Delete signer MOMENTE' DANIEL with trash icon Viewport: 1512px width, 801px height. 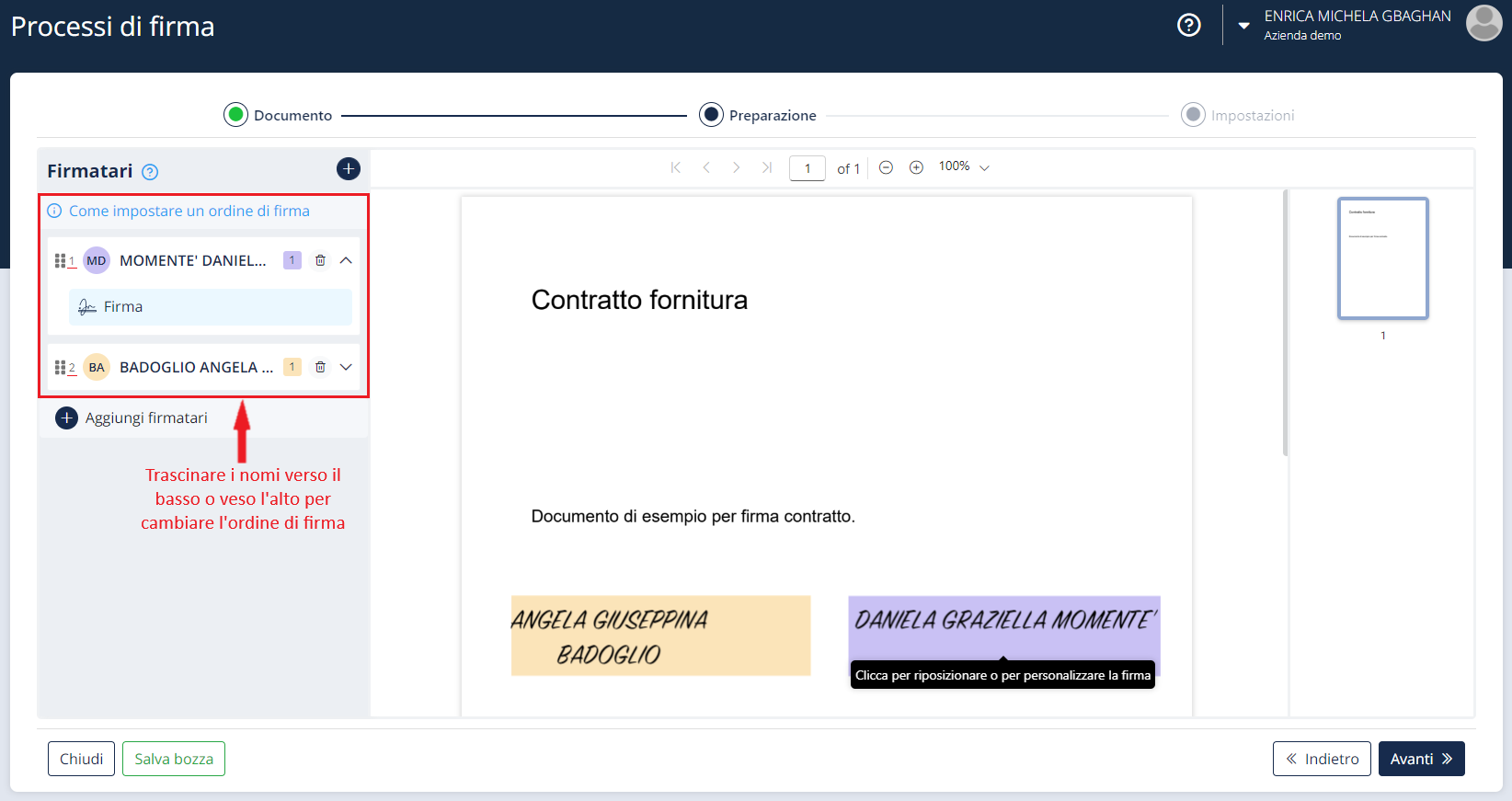[320, 260]
